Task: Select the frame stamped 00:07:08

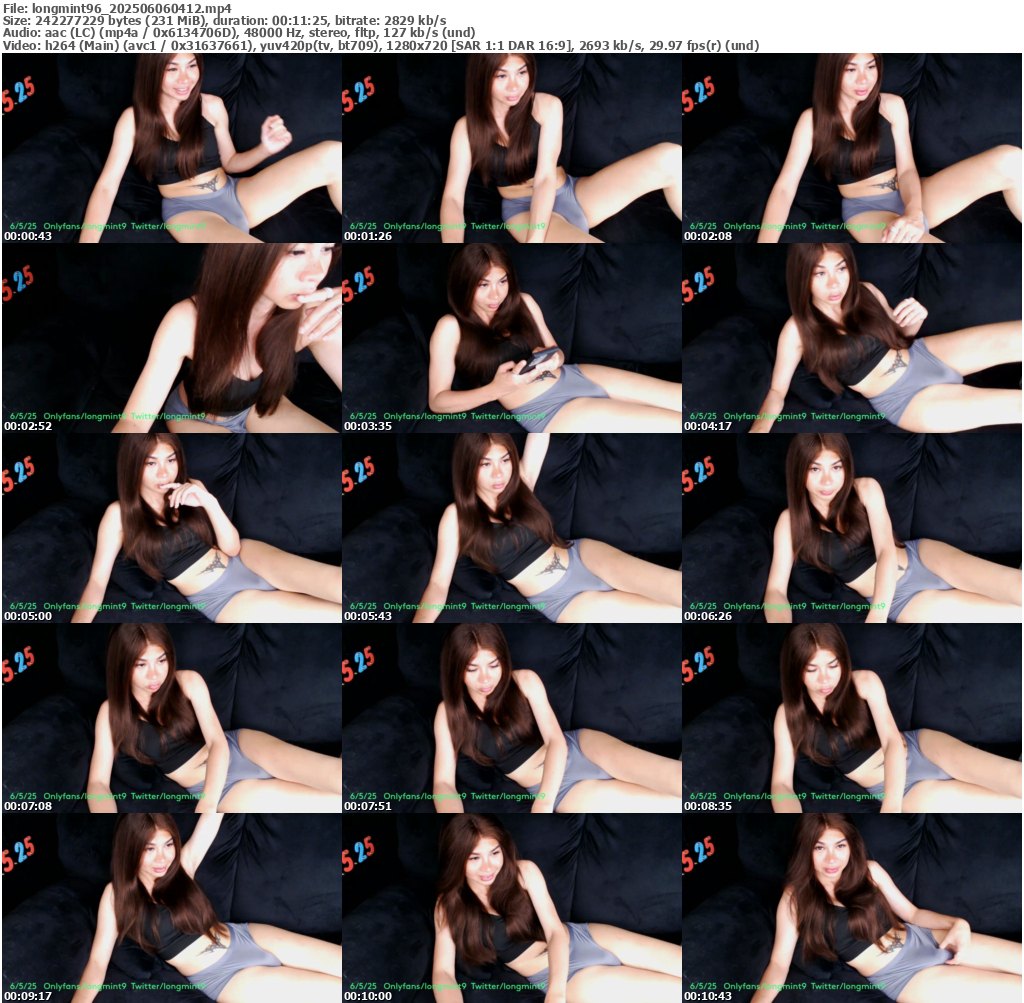Action: (171, 717)
